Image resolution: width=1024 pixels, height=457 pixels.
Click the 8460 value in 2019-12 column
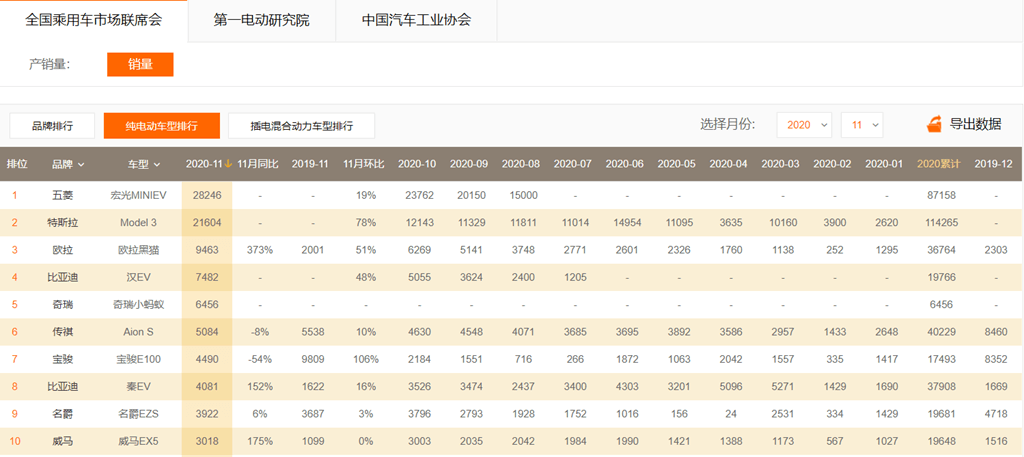pyautogui.click(x=996, y=332)
